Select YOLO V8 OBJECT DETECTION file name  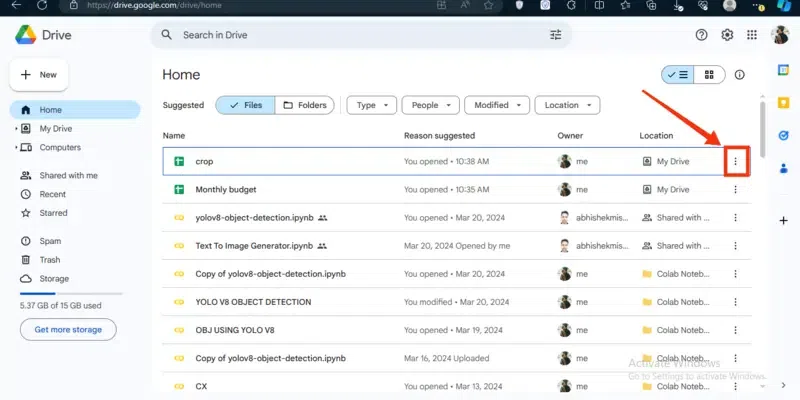(253, 302)
